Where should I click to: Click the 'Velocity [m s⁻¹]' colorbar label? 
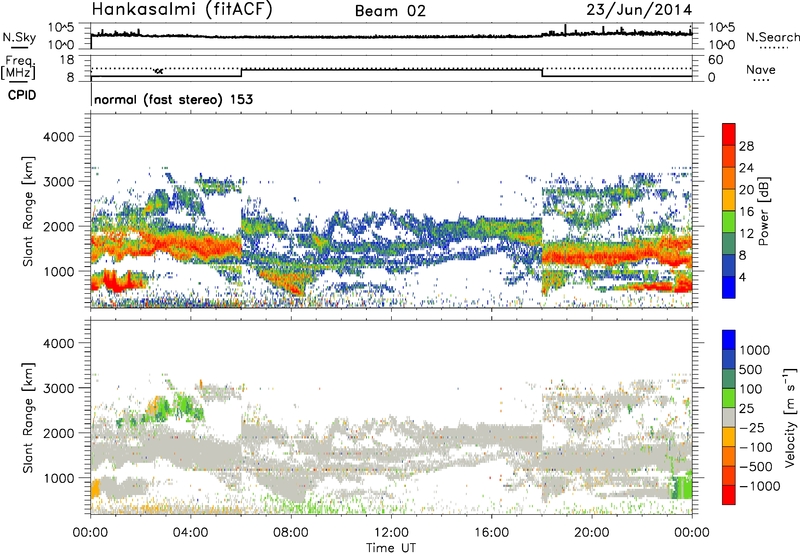[791, 416]
